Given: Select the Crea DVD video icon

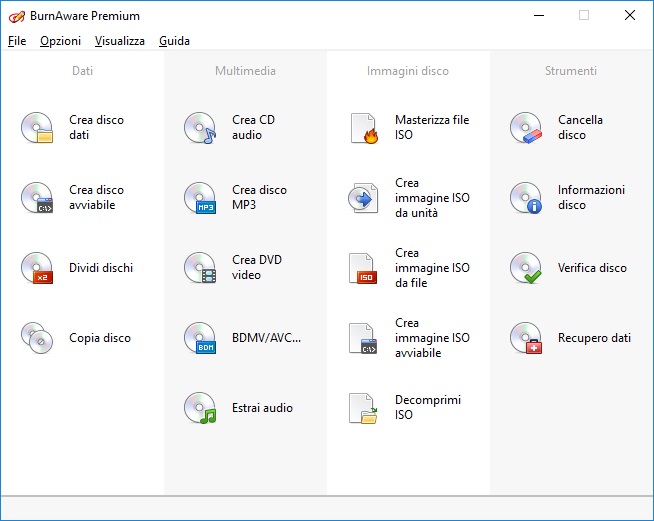Looking at the screenshot, I should (x=200, y=268).
